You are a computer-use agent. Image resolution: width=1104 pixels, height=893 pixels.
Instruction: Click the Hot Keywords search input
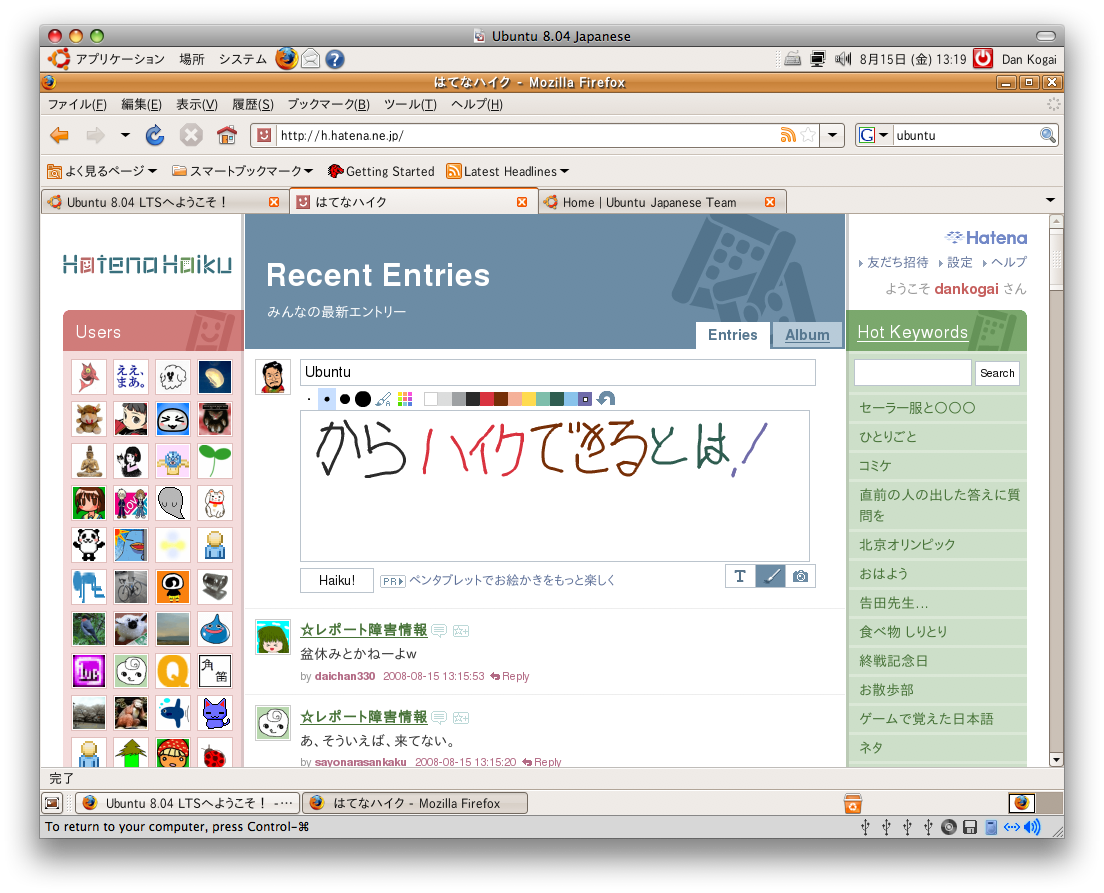[x=912, y=373]
